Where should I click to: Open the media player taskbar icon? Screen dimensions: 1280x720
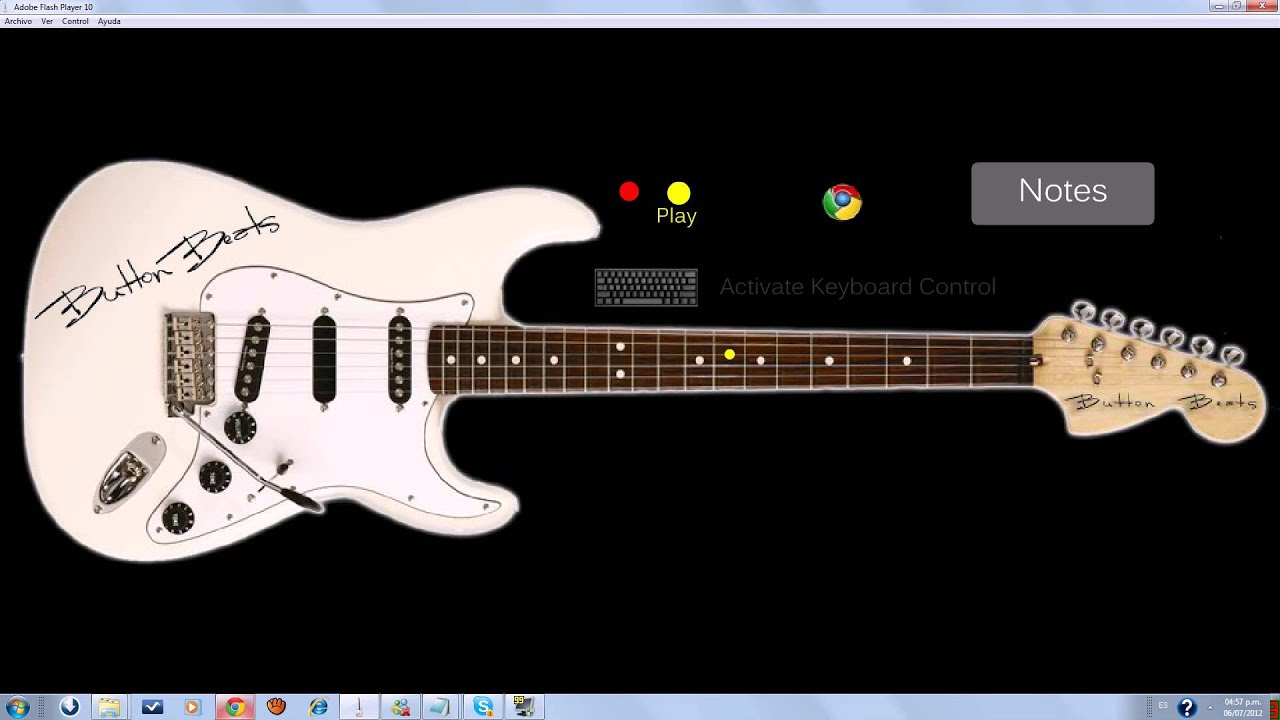point(192,707)
